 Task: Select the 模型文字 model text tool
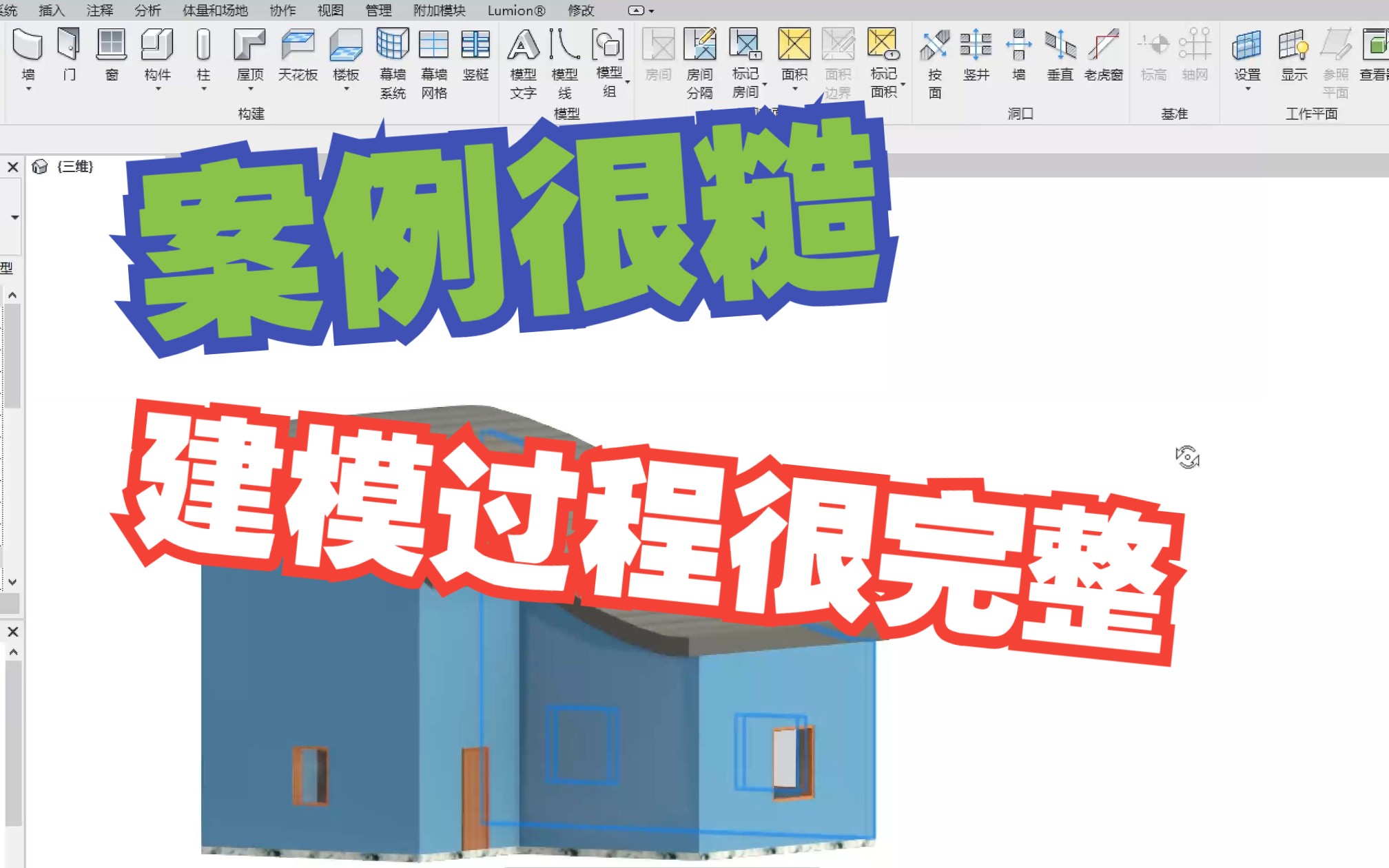(523, 45)
